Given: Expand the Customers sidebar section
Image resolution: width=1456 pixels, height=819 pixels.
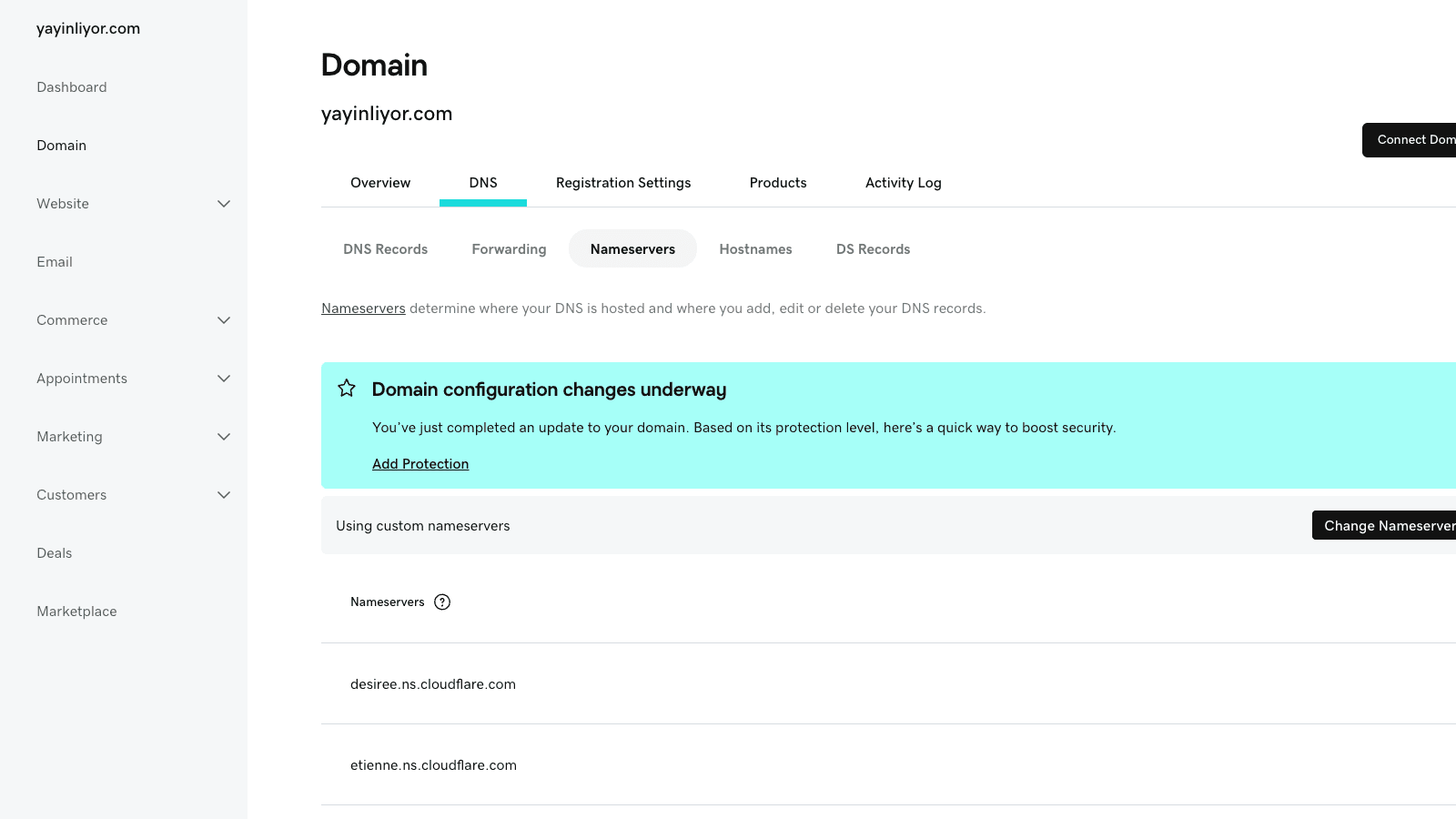Looking at the screenshot, I should 224,495.
